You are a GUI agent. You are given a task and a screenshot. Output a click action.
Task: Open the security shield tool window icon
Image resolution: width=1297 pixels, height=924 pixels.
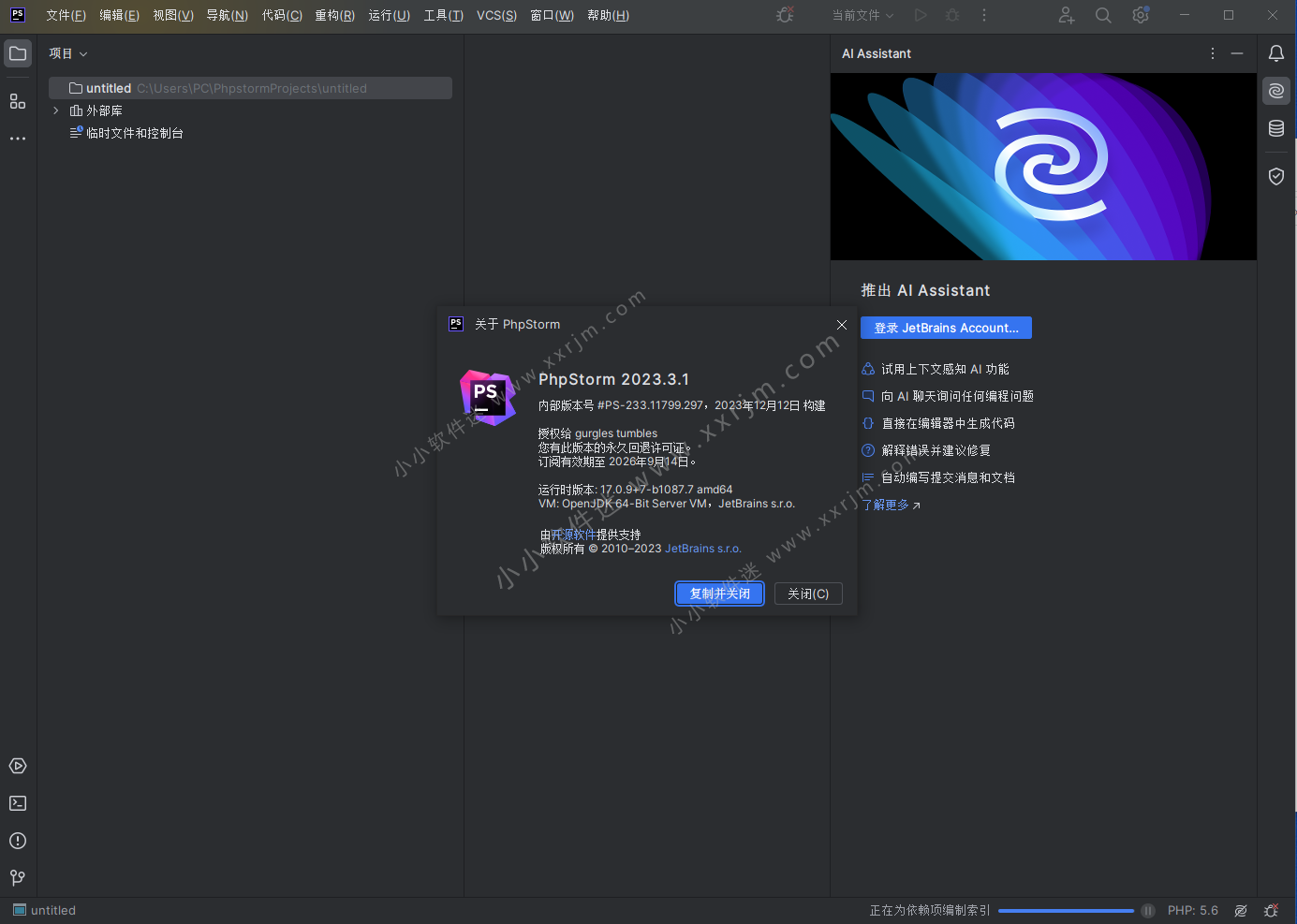1276,176
